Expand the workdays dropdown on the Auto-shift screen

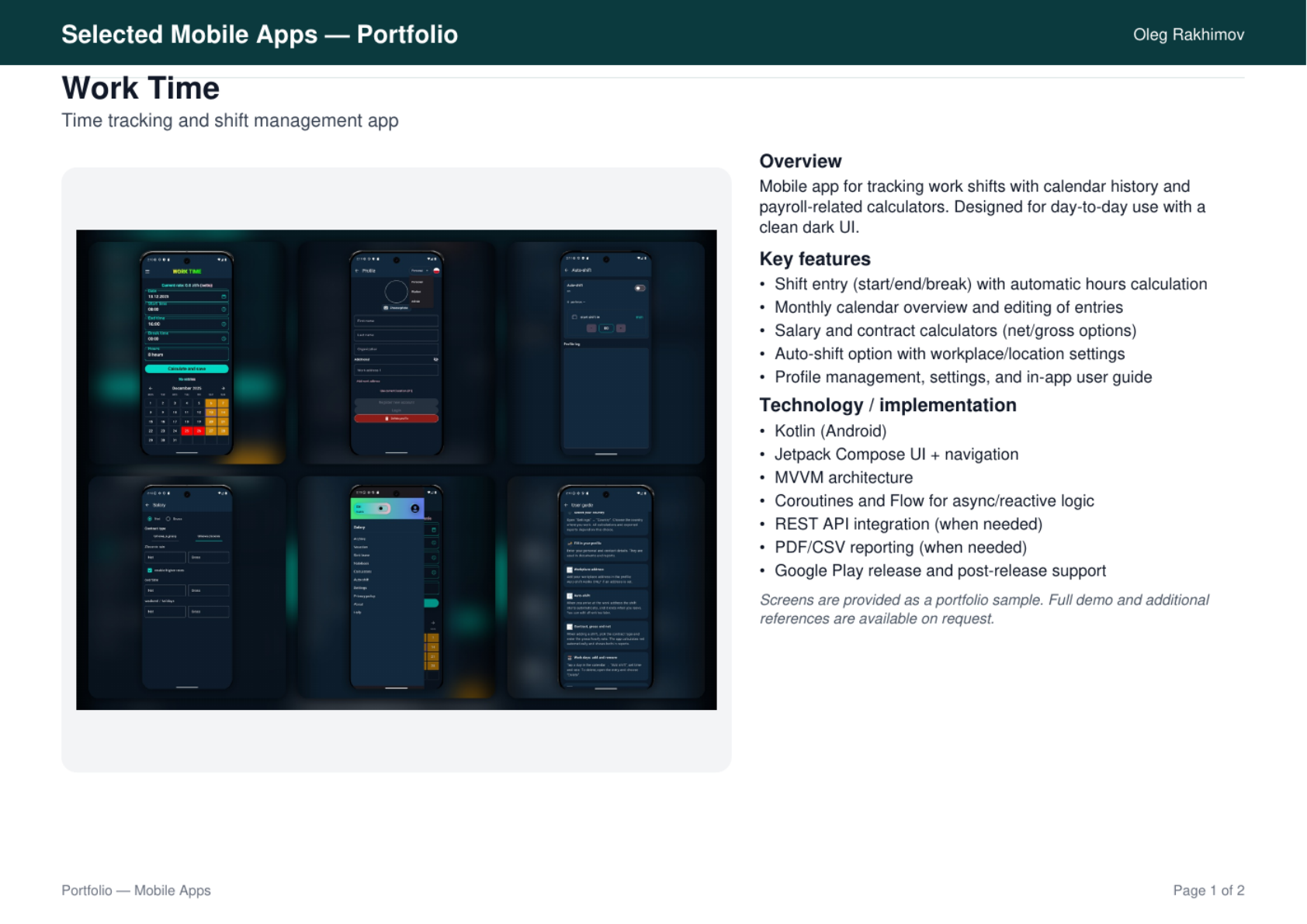click(x=576, y=302)
